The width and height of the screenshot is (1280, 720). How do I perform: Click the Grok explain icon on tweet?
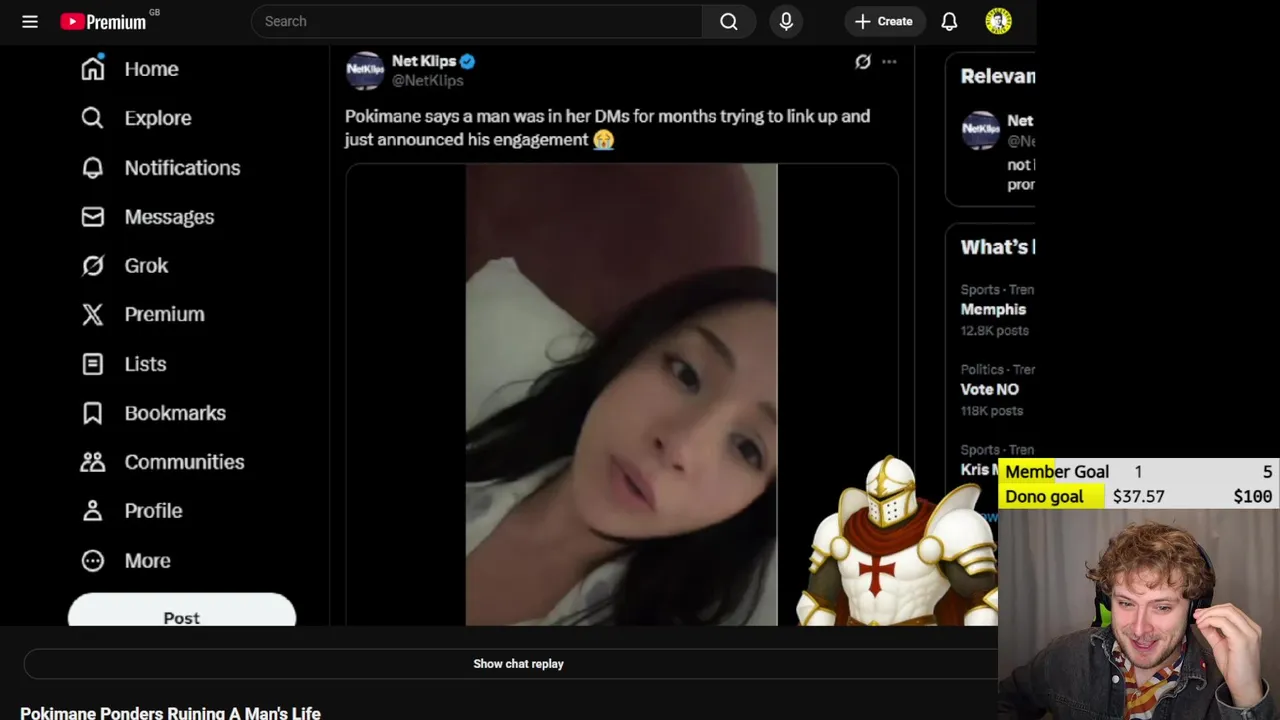[x=863, y=61]
